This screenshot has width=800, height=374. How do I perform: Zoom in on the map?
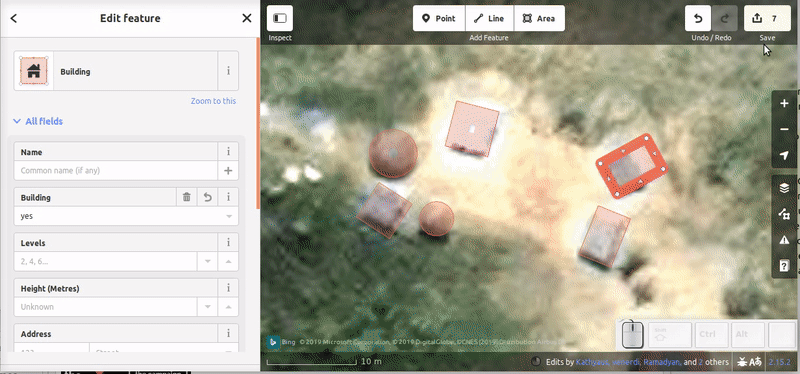tap(784, 104)
